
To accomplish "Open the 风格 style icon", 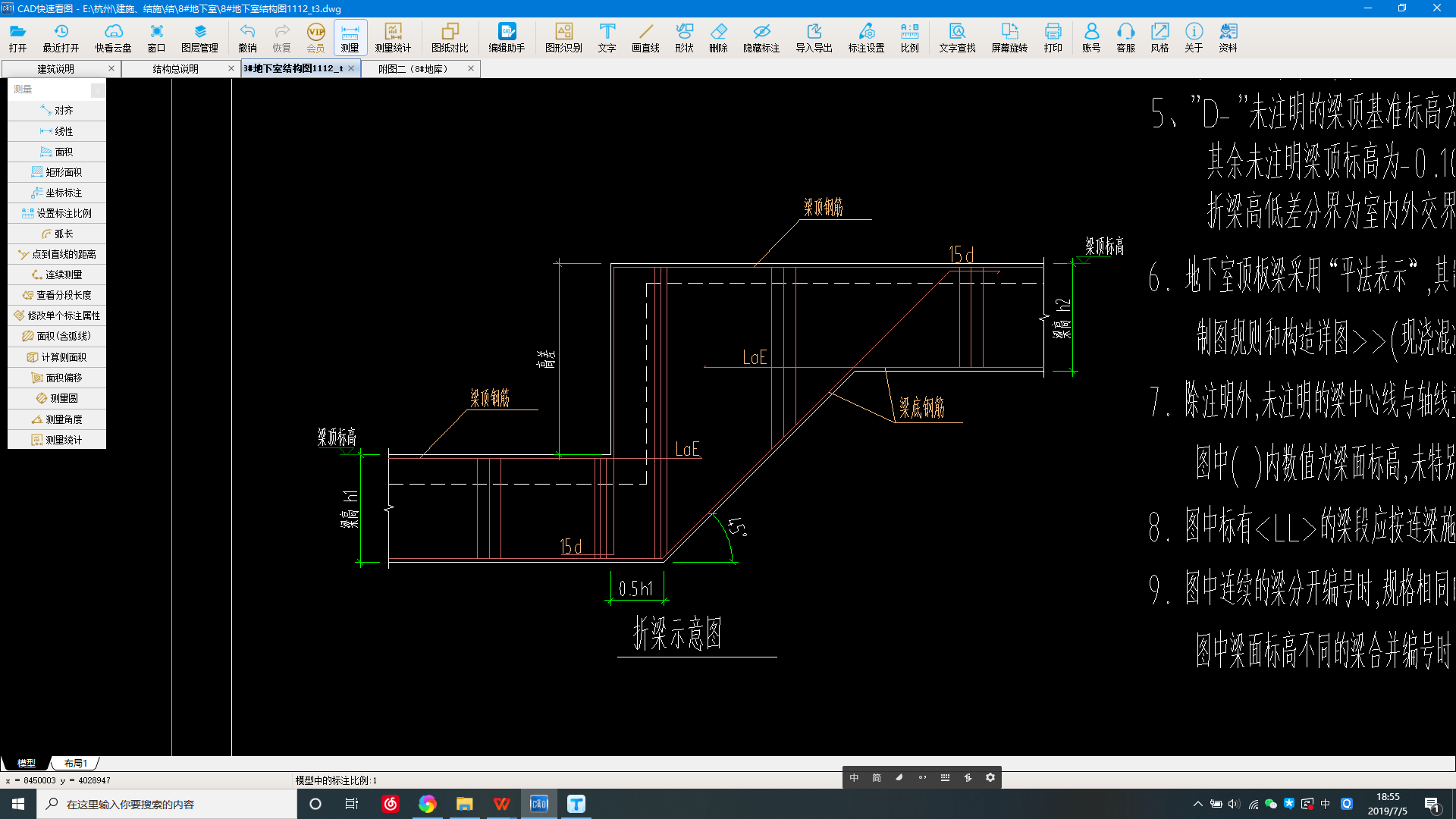I will click(x=1159, y=38).
